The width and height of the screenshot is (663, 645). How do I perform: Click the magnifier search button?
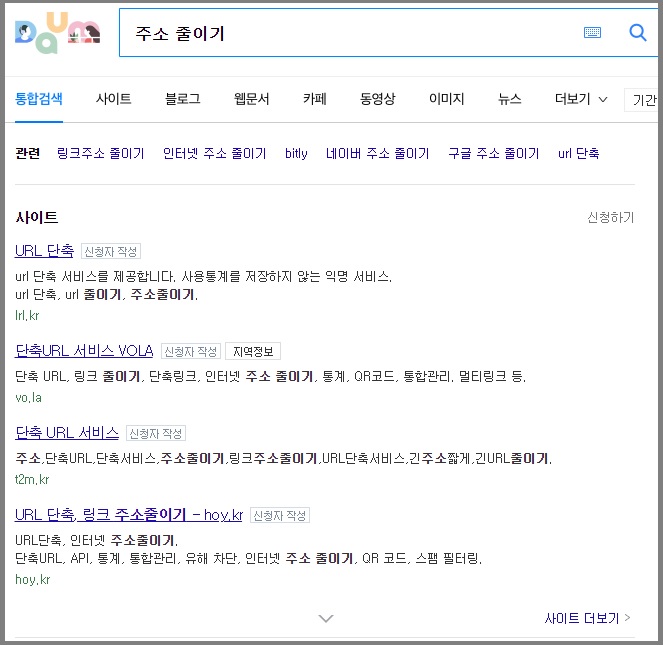pos(638,33)
